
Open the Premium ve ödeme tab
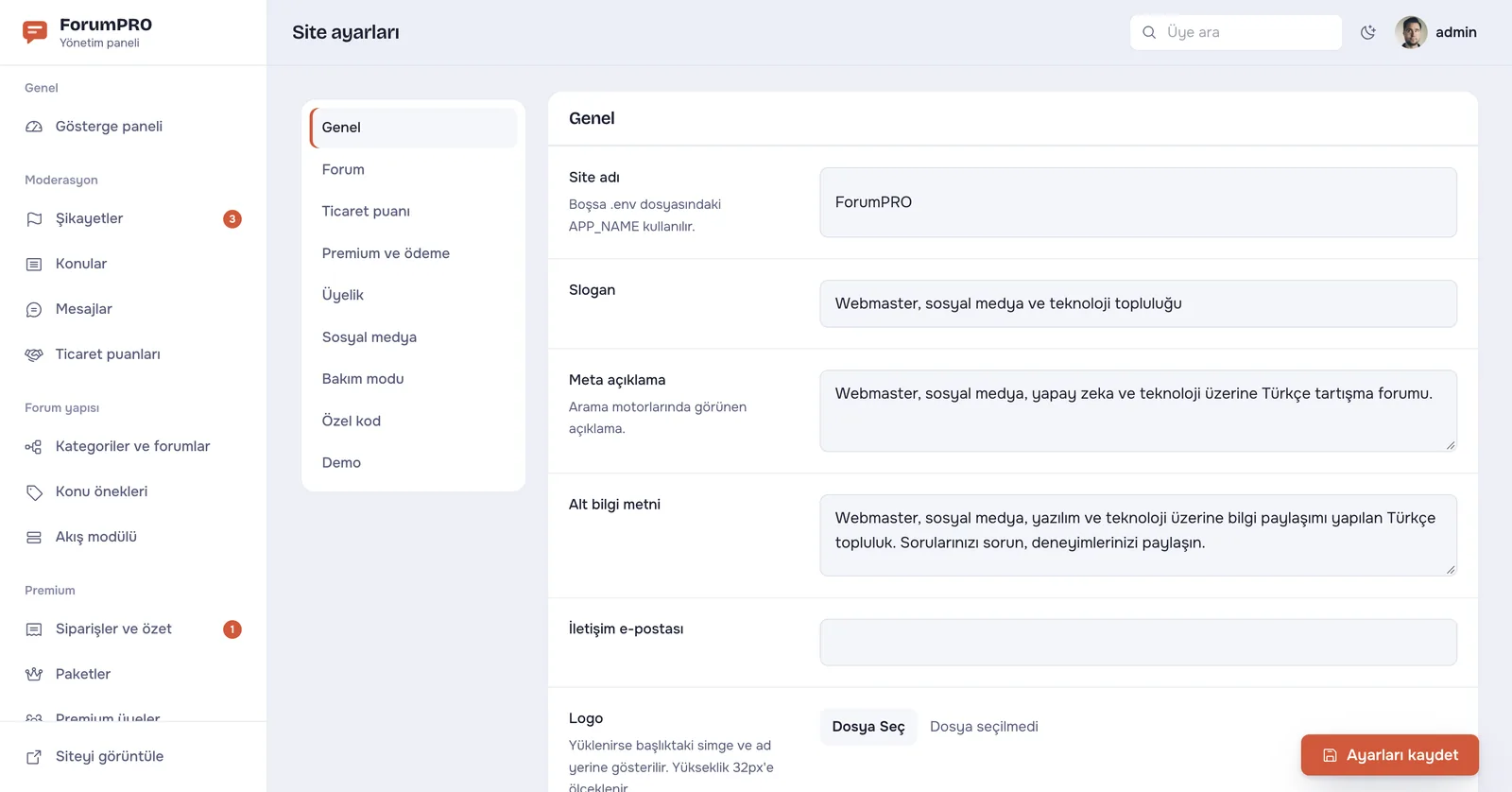pos(413,253)
